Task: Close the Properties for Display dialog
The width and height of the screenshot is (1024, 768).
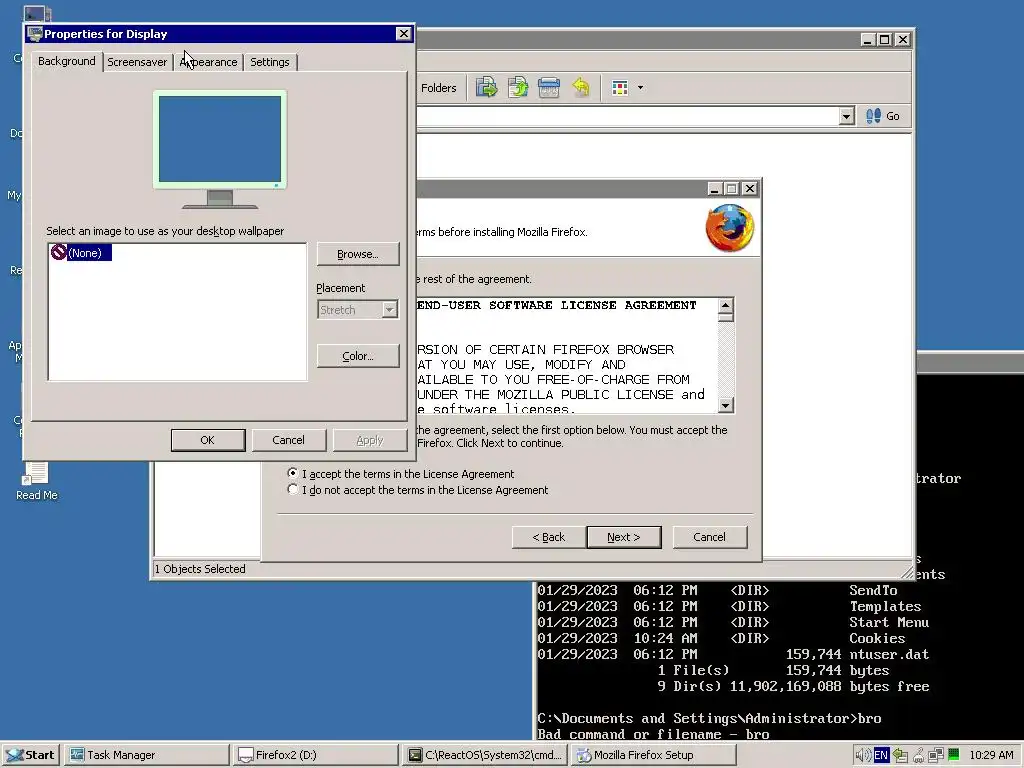Action: click(x=404, y=33)
